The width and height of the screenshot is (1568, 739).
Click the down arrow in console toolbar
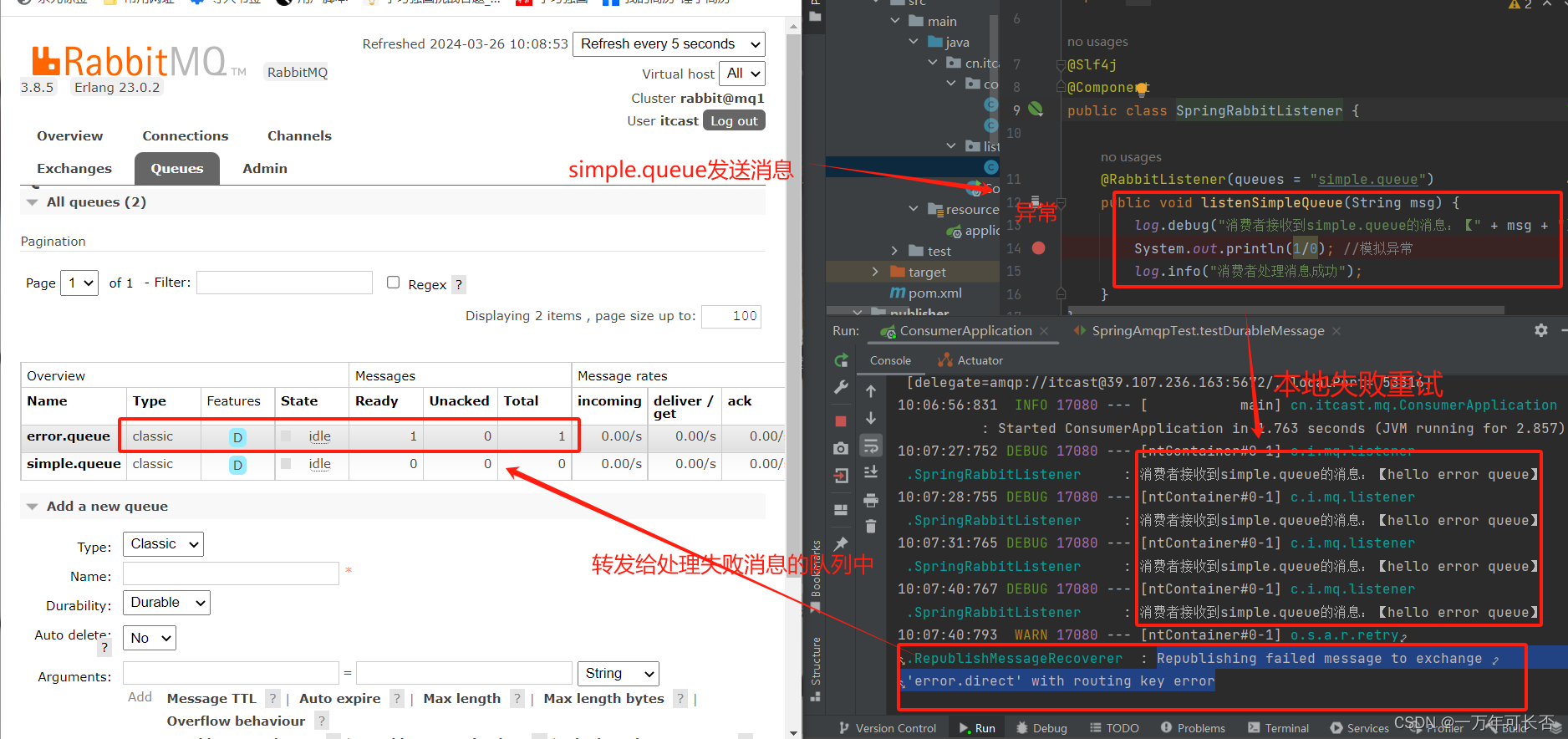click(871, 417)
